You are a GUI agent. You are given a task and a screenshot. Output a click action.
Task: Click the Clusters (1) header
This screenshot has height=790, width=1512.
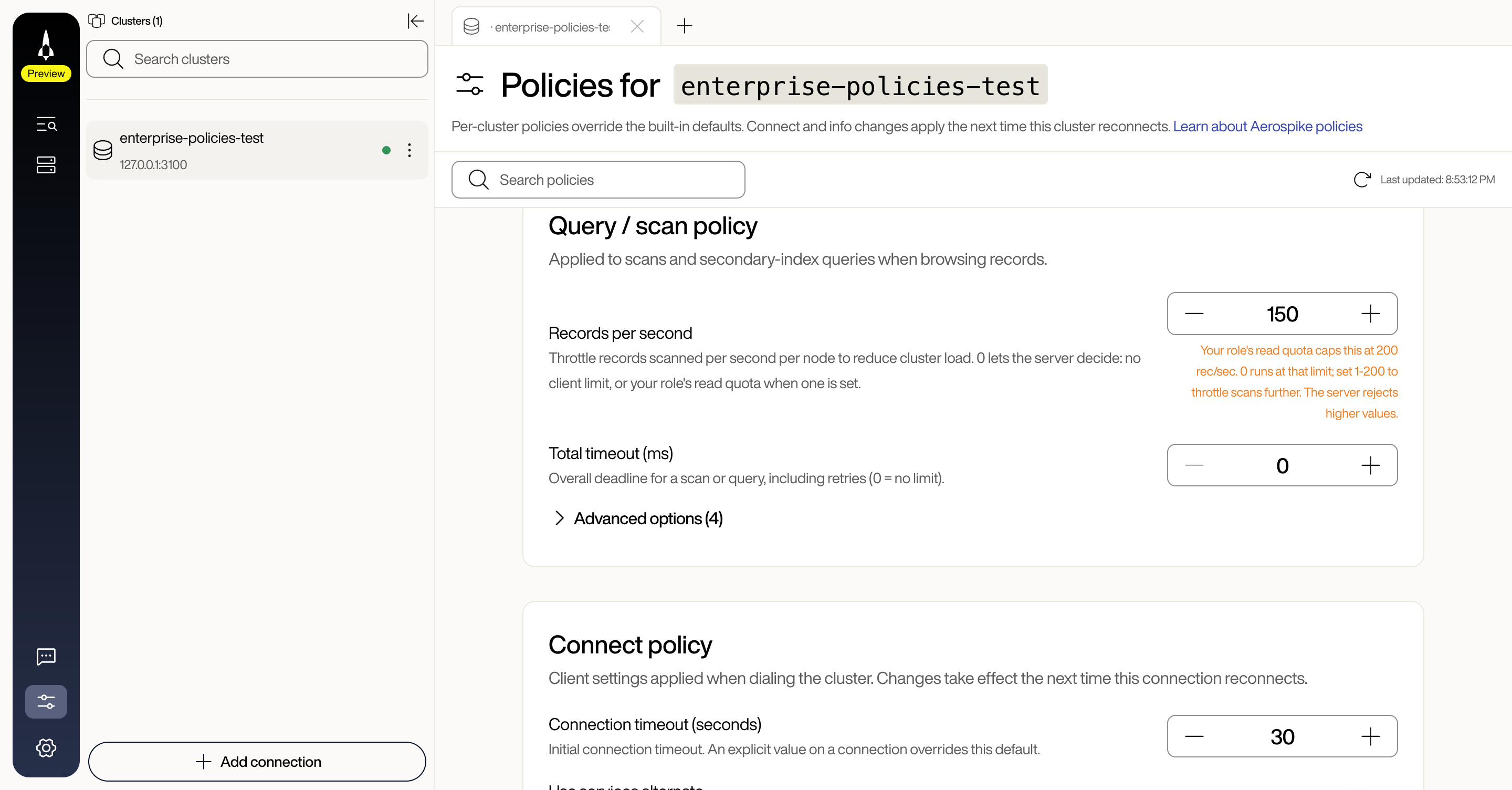[125, 21]
